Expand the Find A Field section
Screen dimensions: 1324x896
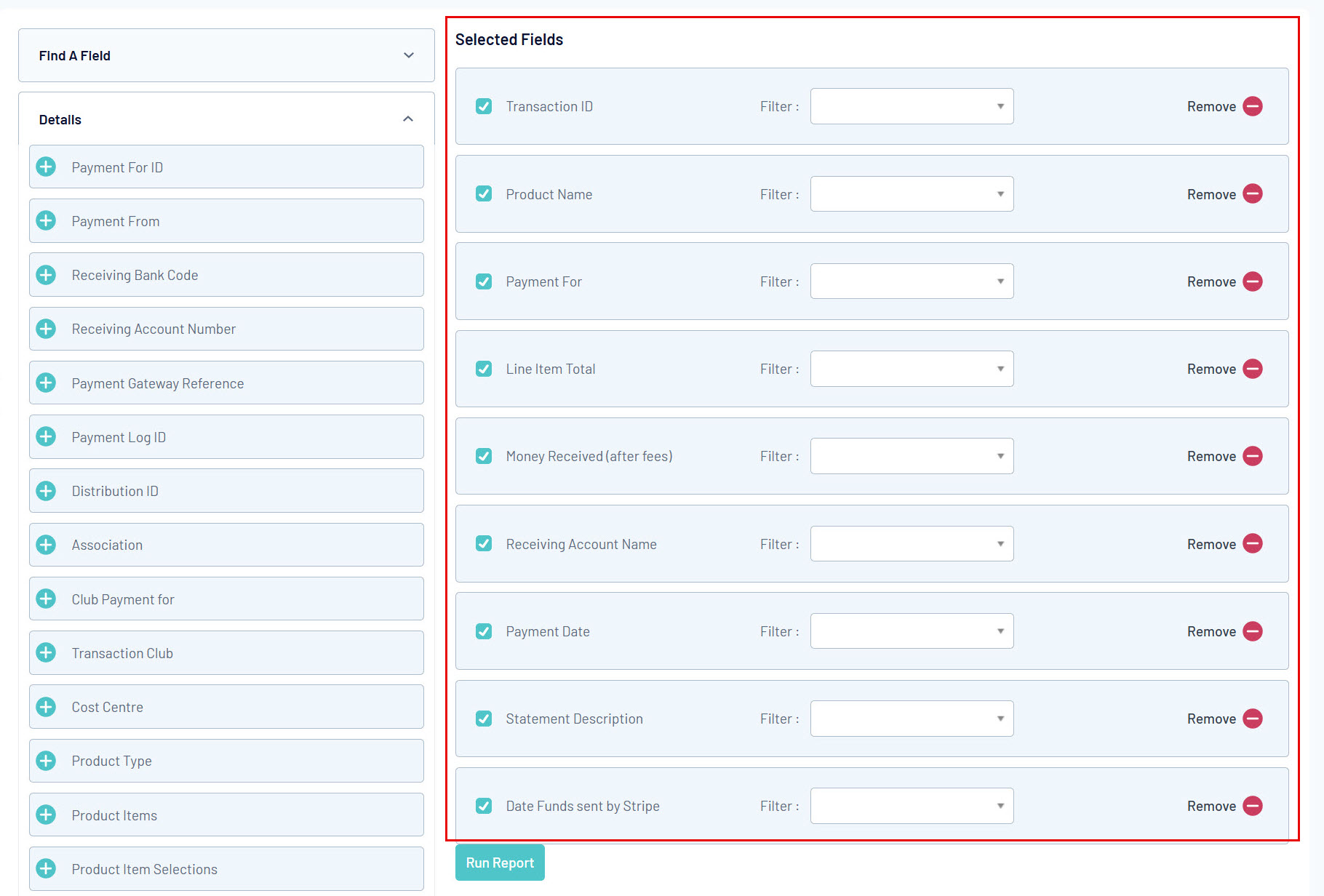(x=226, y=55)
